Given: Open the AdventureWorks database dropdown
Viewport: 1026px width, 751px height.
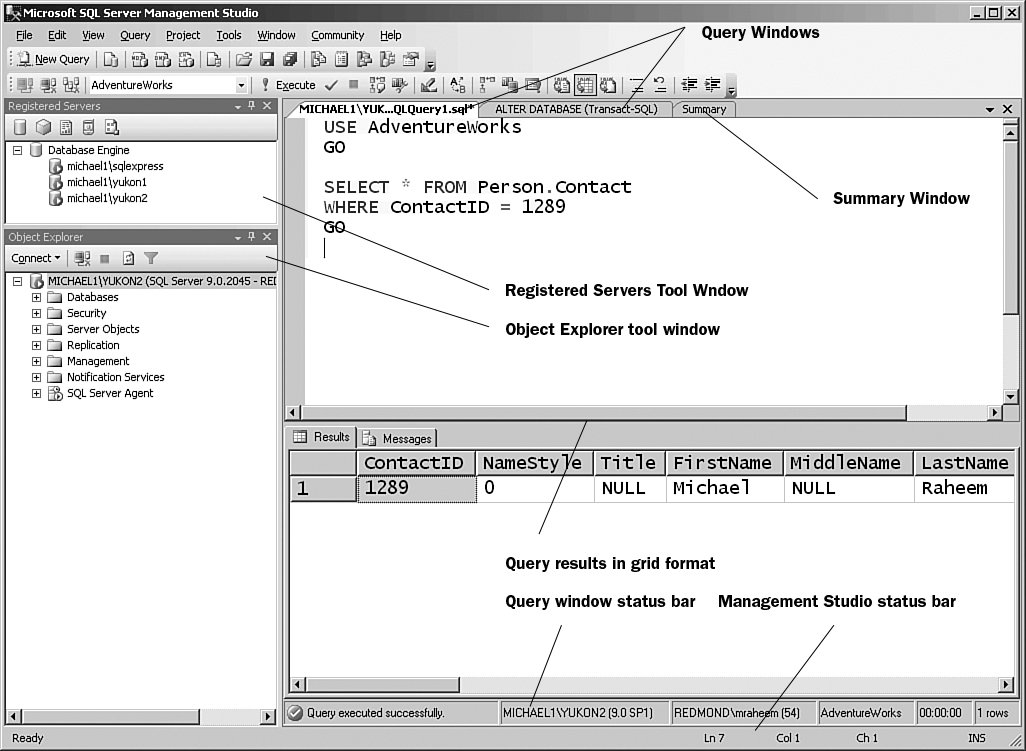Looking at the screenshot, I should coord(241,85).
